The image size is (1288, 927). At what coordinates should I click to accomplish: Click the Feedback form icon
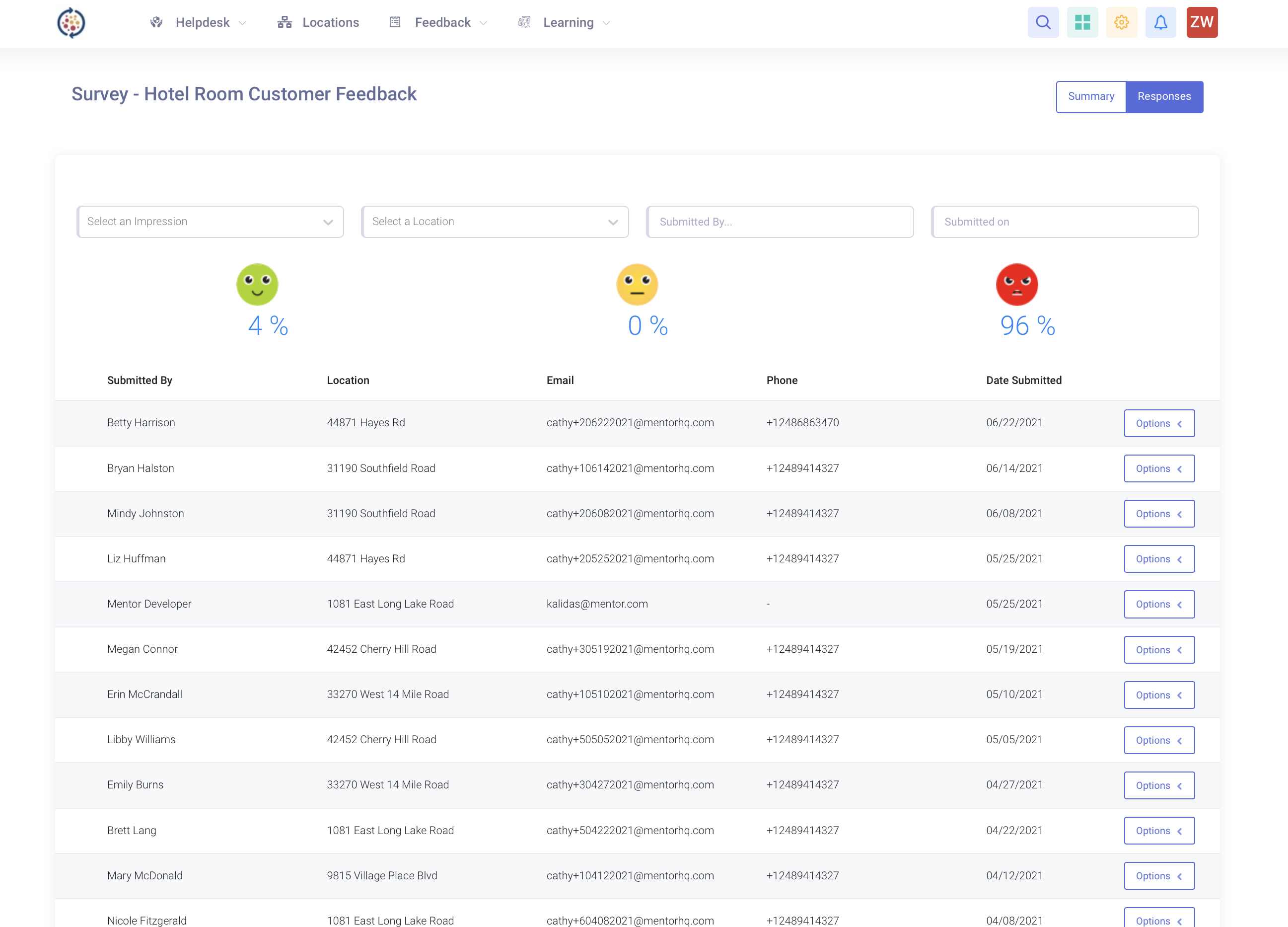[395, 22]
